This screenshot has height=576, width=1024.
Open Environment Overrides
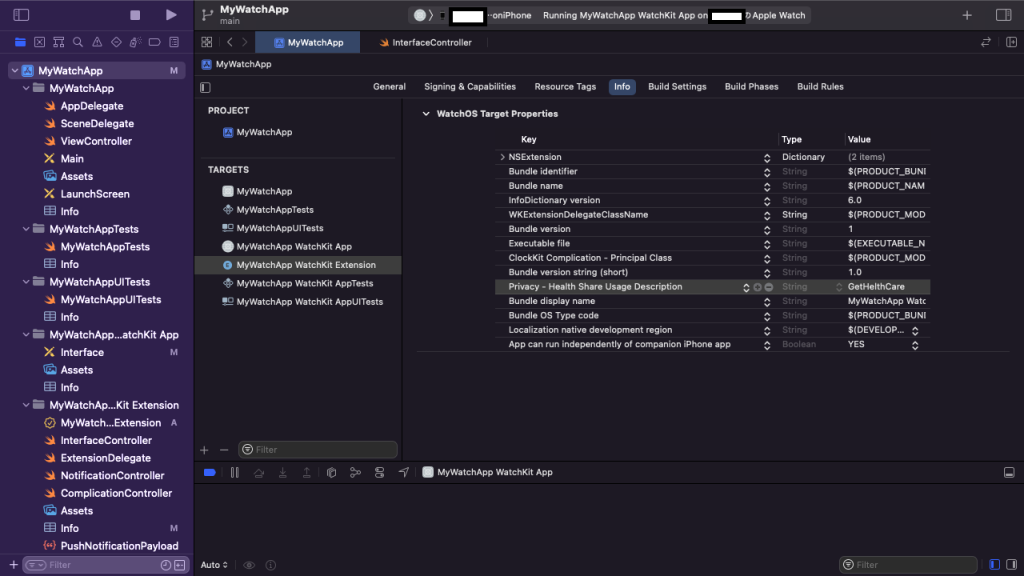[379, 472]
